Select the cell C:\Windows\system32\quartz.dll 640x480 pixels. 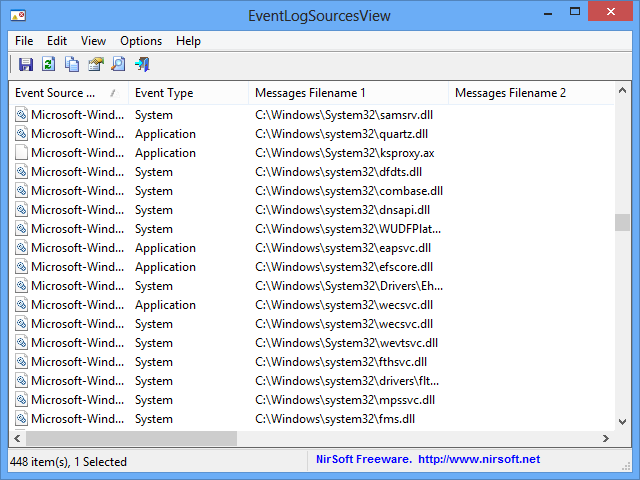(x=342, y=134)
